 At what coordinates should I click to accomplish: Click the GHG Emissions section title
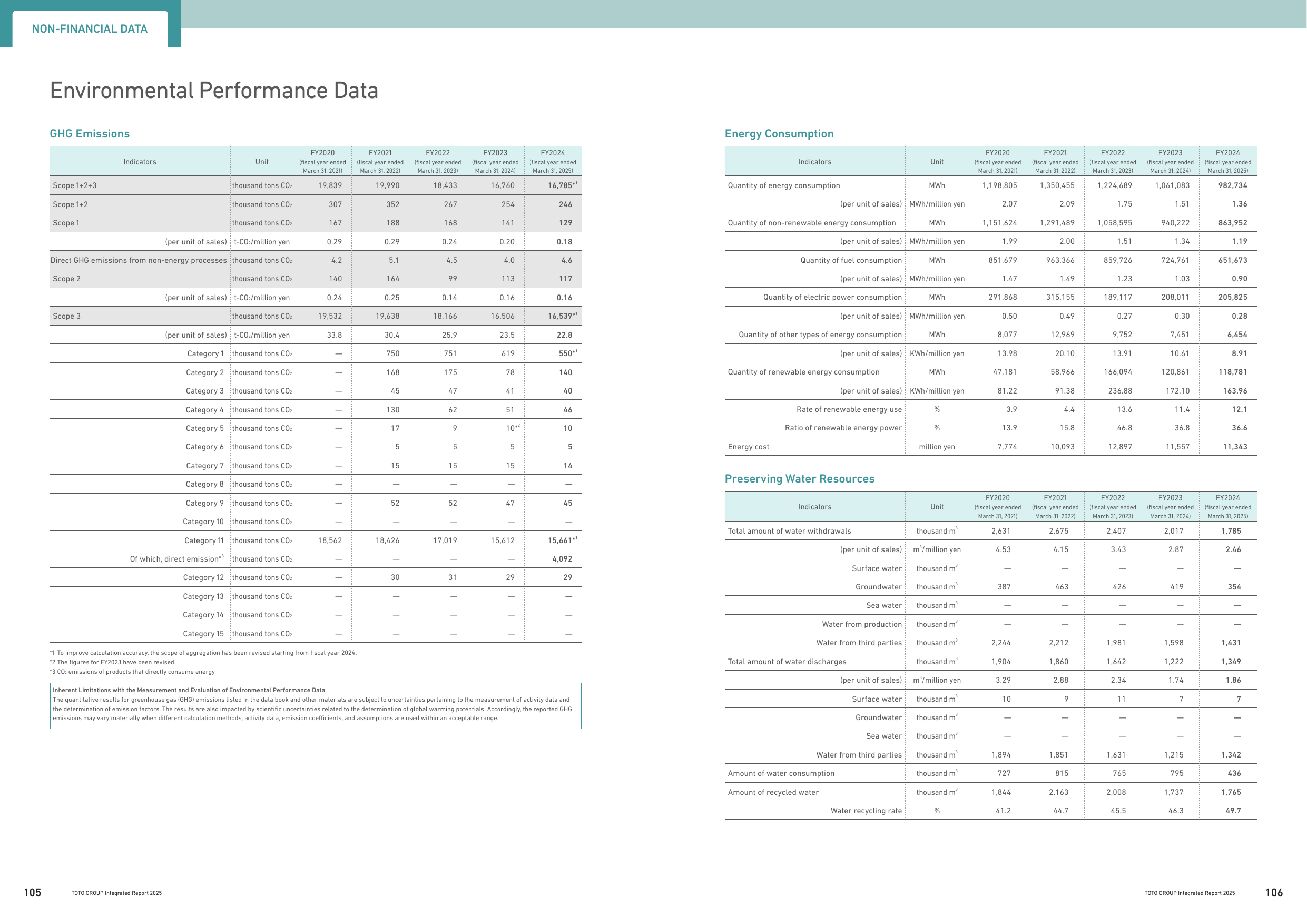90,134
